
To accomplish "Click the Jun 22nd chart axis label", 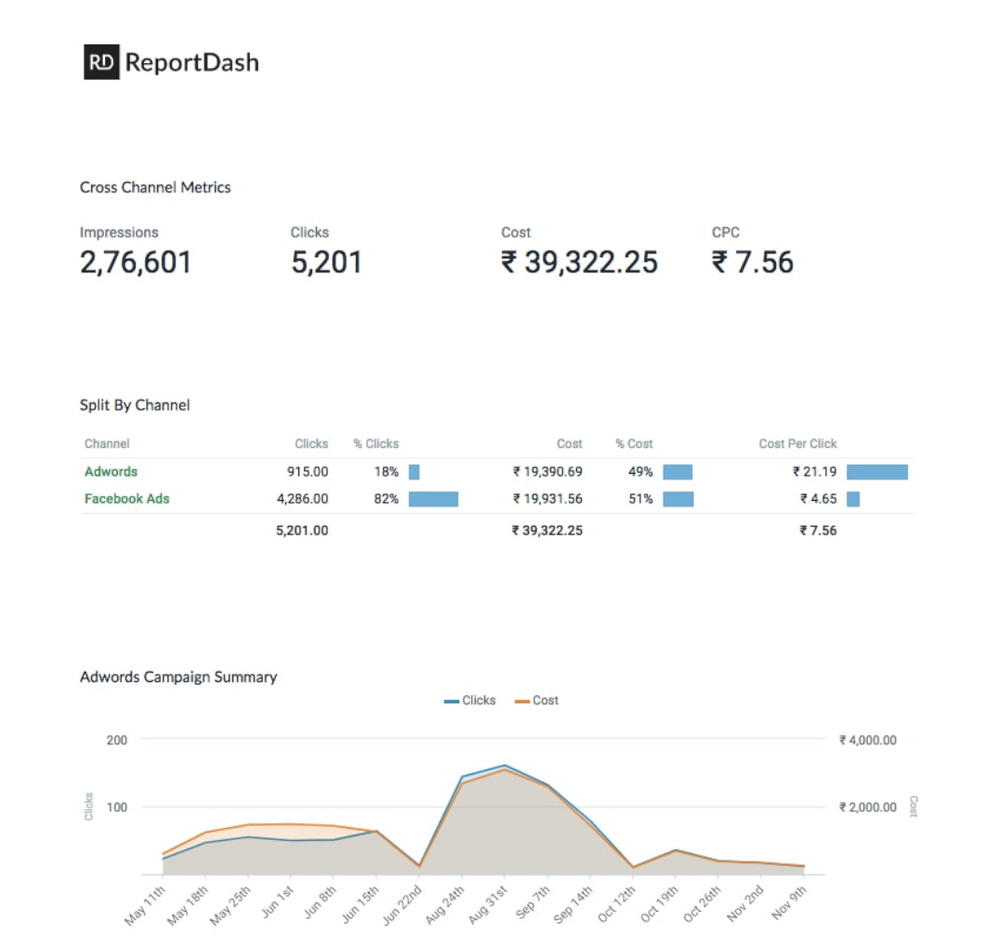I will [x=402, y=906].
